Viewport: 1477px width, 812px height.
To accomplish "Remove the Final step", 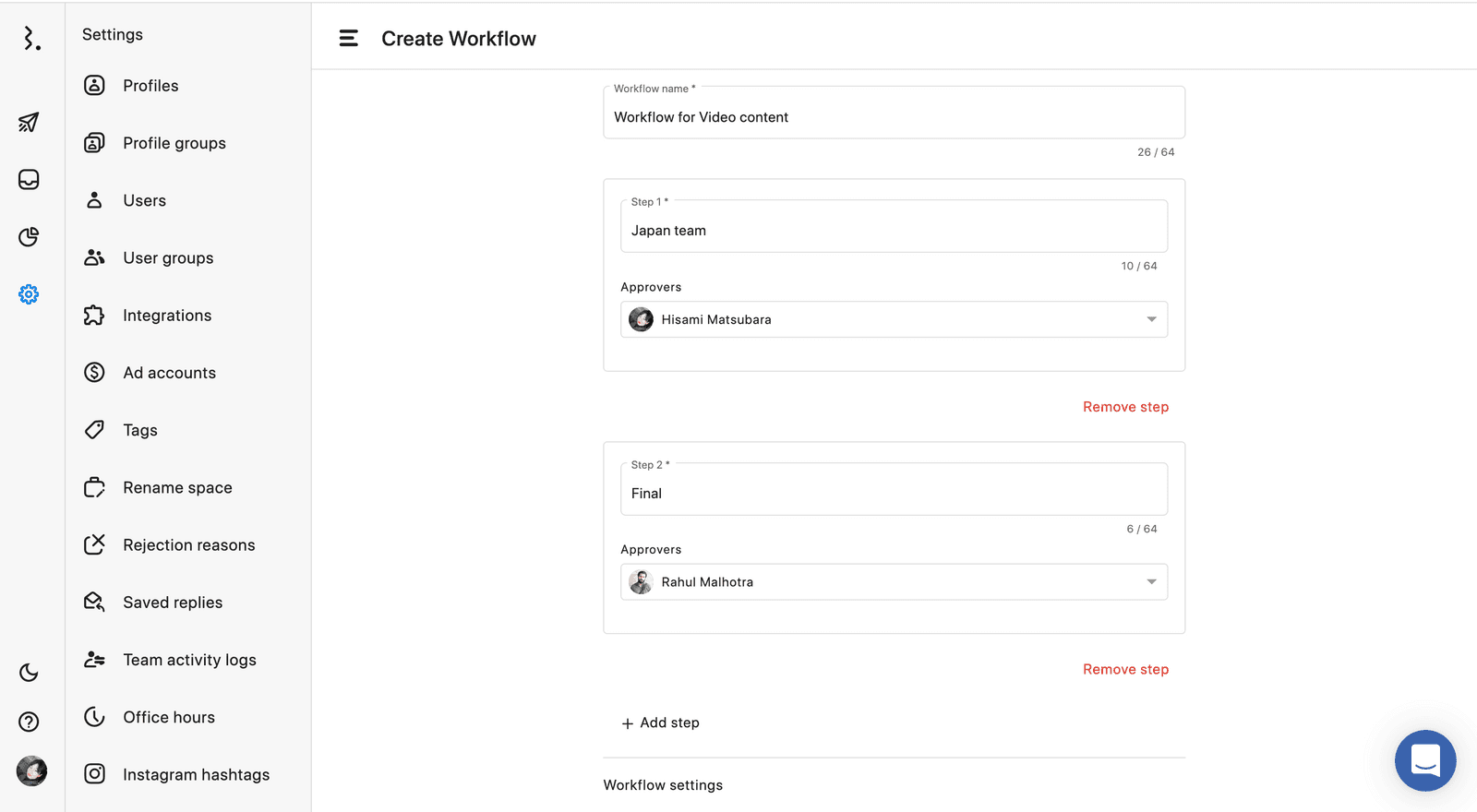I will pyautogui.click(x=1125, y=670).
